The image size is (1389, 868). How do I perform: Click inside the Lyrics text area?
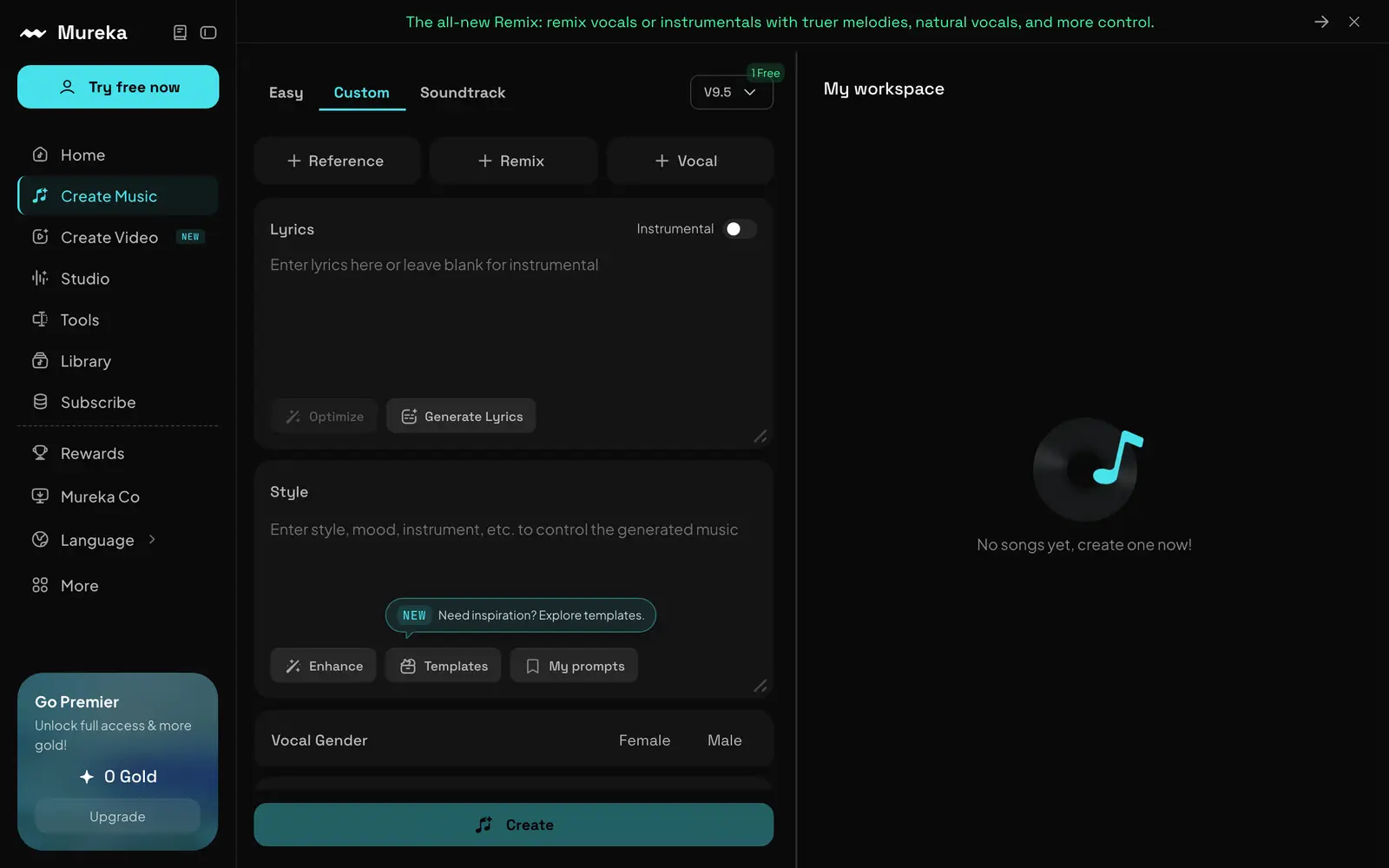click(512, 321)
